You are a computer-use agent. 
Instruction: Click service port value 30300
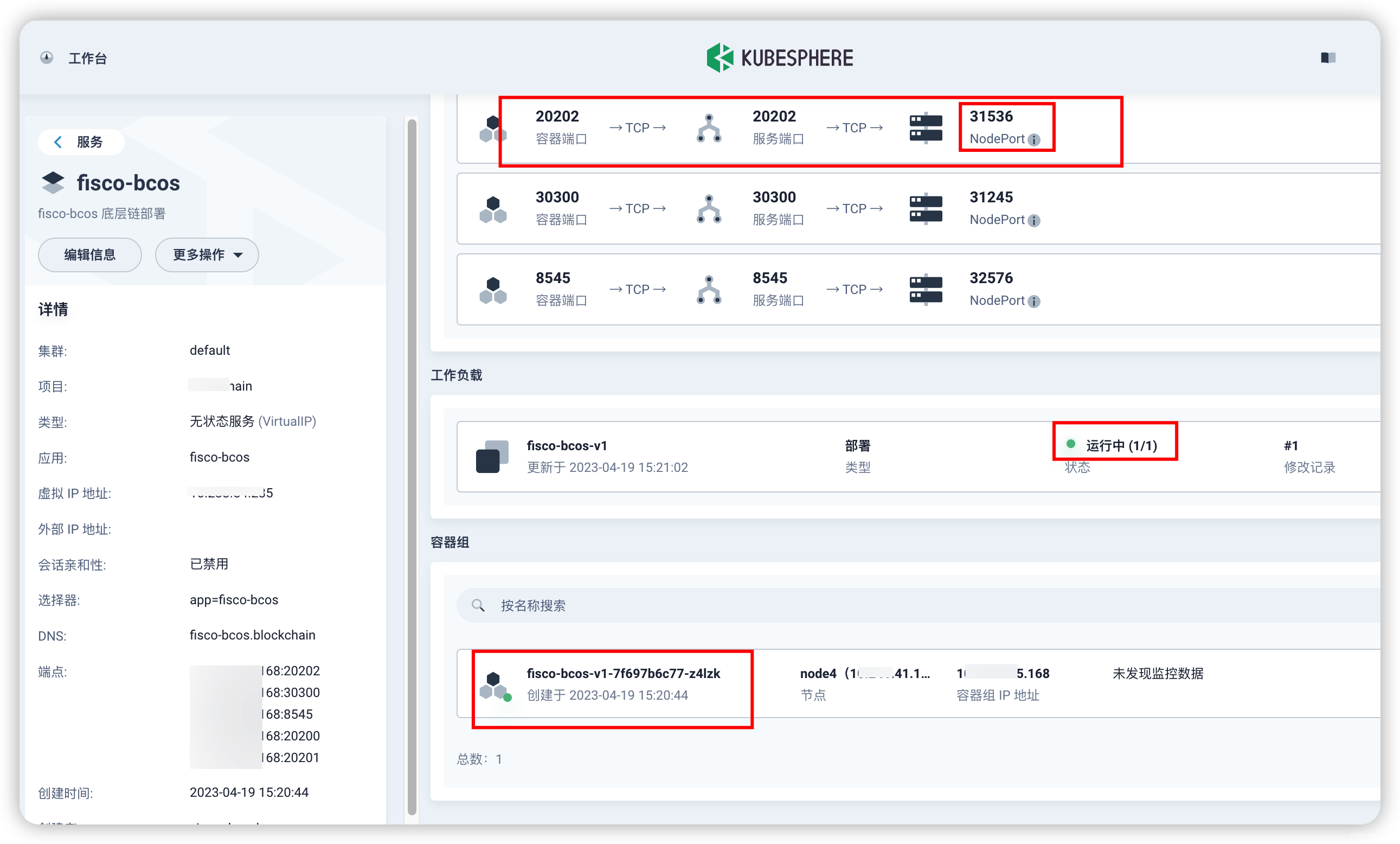click(x=774, y=197)
